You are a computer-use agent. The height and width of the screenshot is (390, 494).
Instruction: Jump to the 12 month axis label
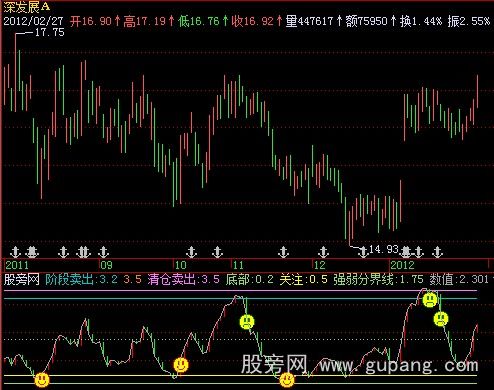pyautogui.click(x=320, y=265)
